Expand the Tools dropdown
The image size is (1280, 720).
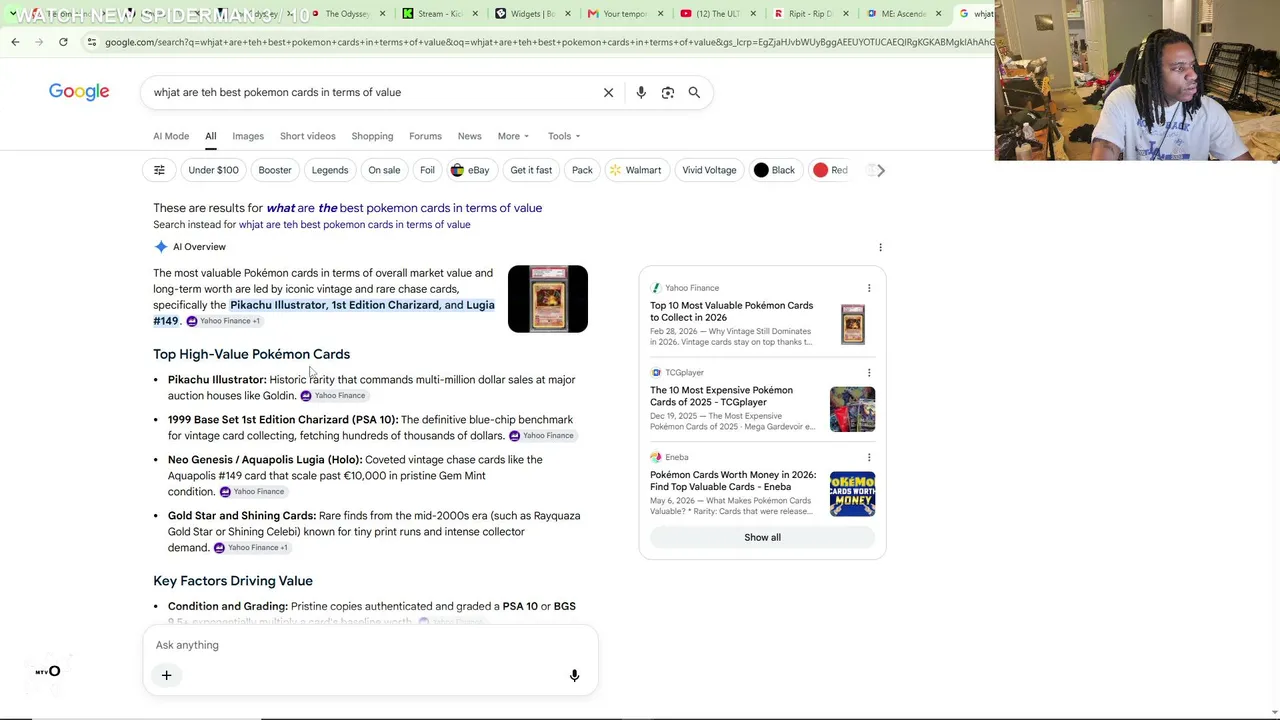click(564, 136)
